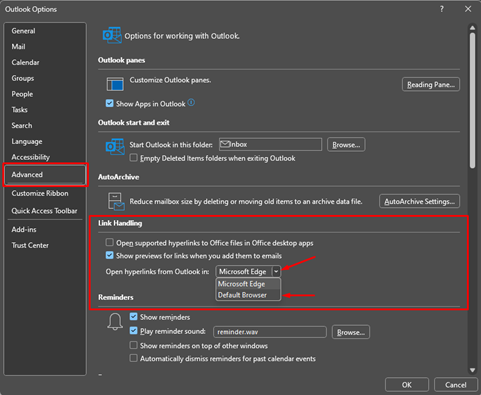481x395 pixels.
Task: Open the Quick Access Toolbar category
Action: [44, 211]
